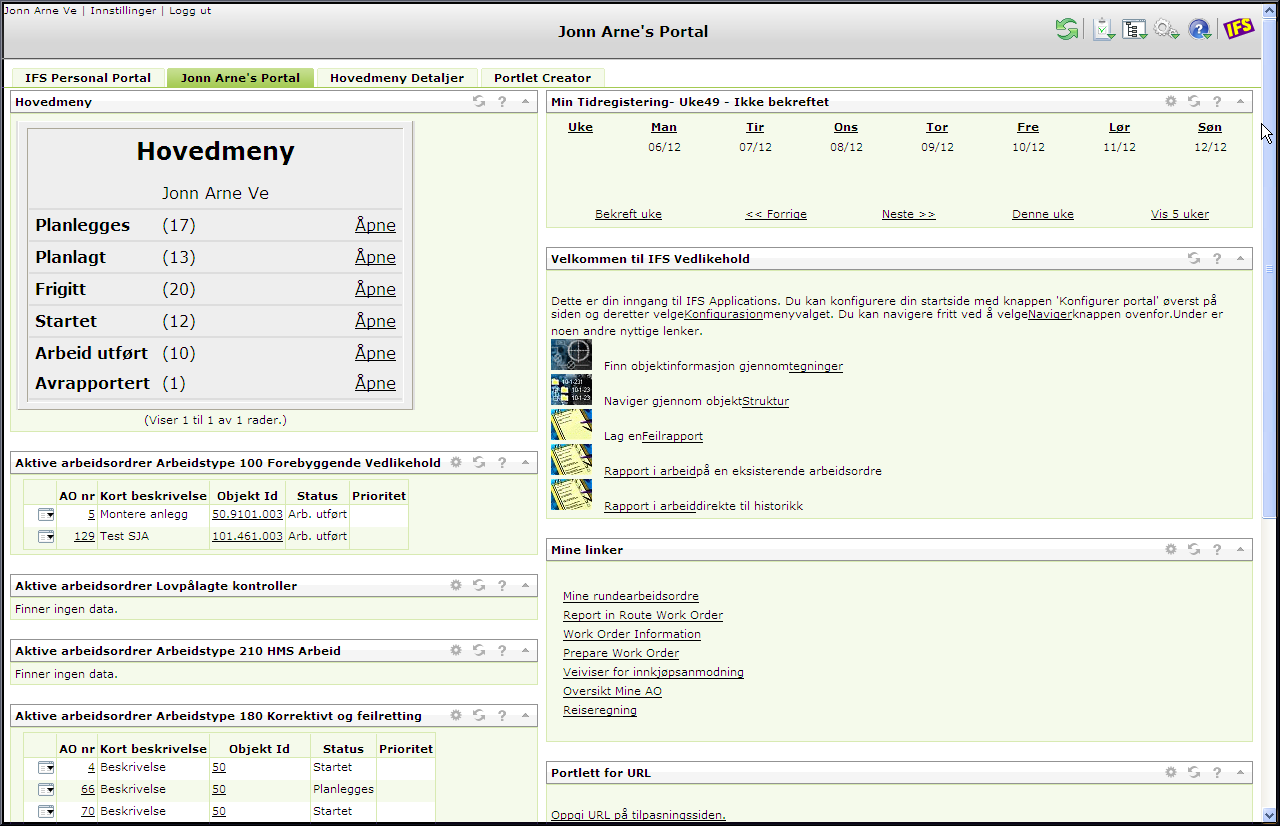Select the Jonn Arne's Portal tab
Screen dimensions: 1280x826
[x=240, y=77]
